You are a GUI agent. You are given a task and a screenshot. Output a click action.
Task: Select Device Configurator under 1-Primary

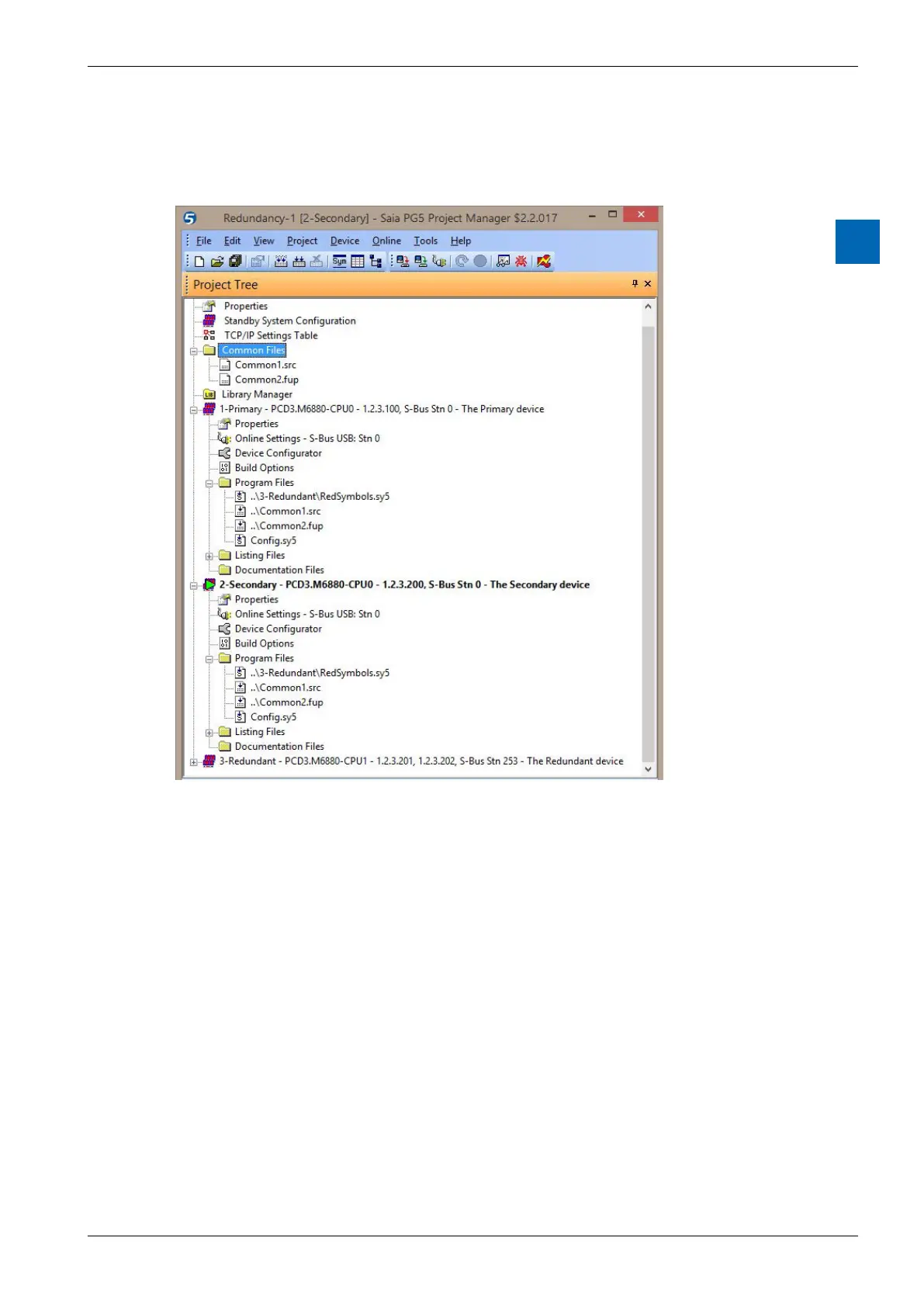click(x=278, y=453)
